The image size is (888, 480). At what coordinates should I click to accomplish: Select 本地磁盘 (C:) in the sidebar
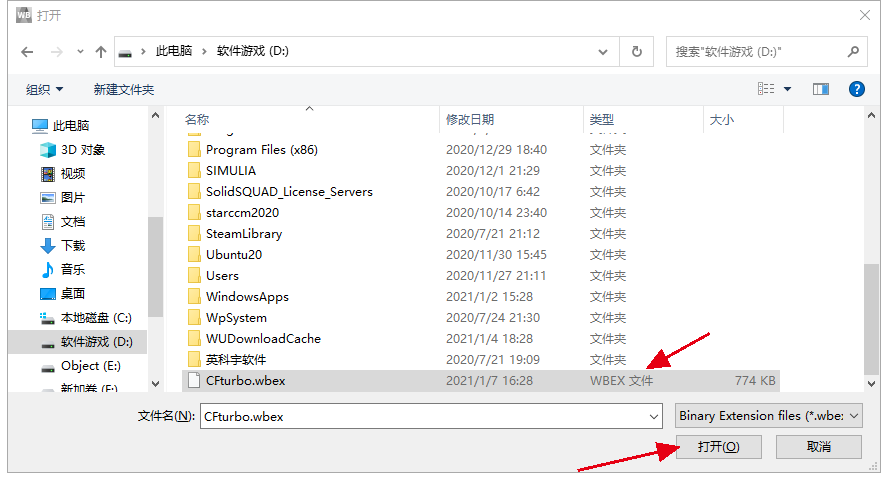96,318
